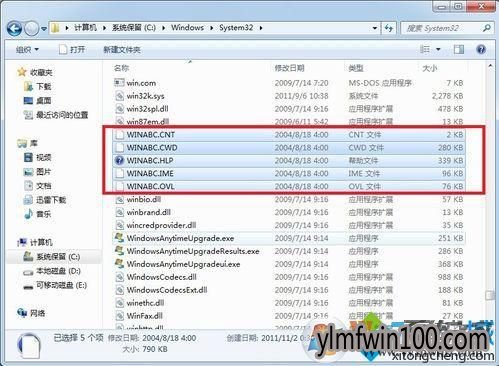Open the recent pages dropdown beside Forward

tap(44, 29)
